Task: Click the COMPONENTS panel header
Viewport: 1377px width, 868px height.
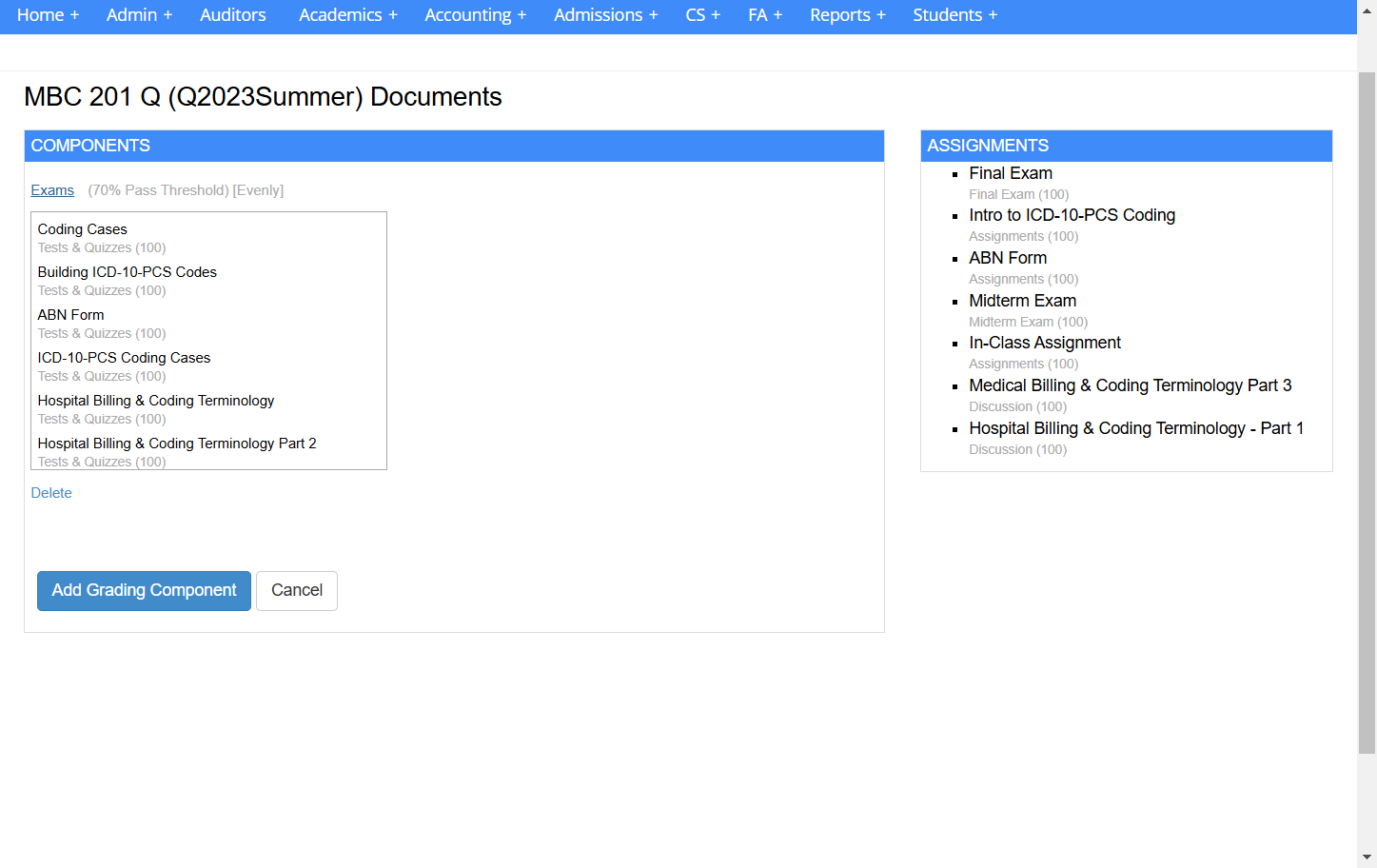Action: (x=454, y=146)
